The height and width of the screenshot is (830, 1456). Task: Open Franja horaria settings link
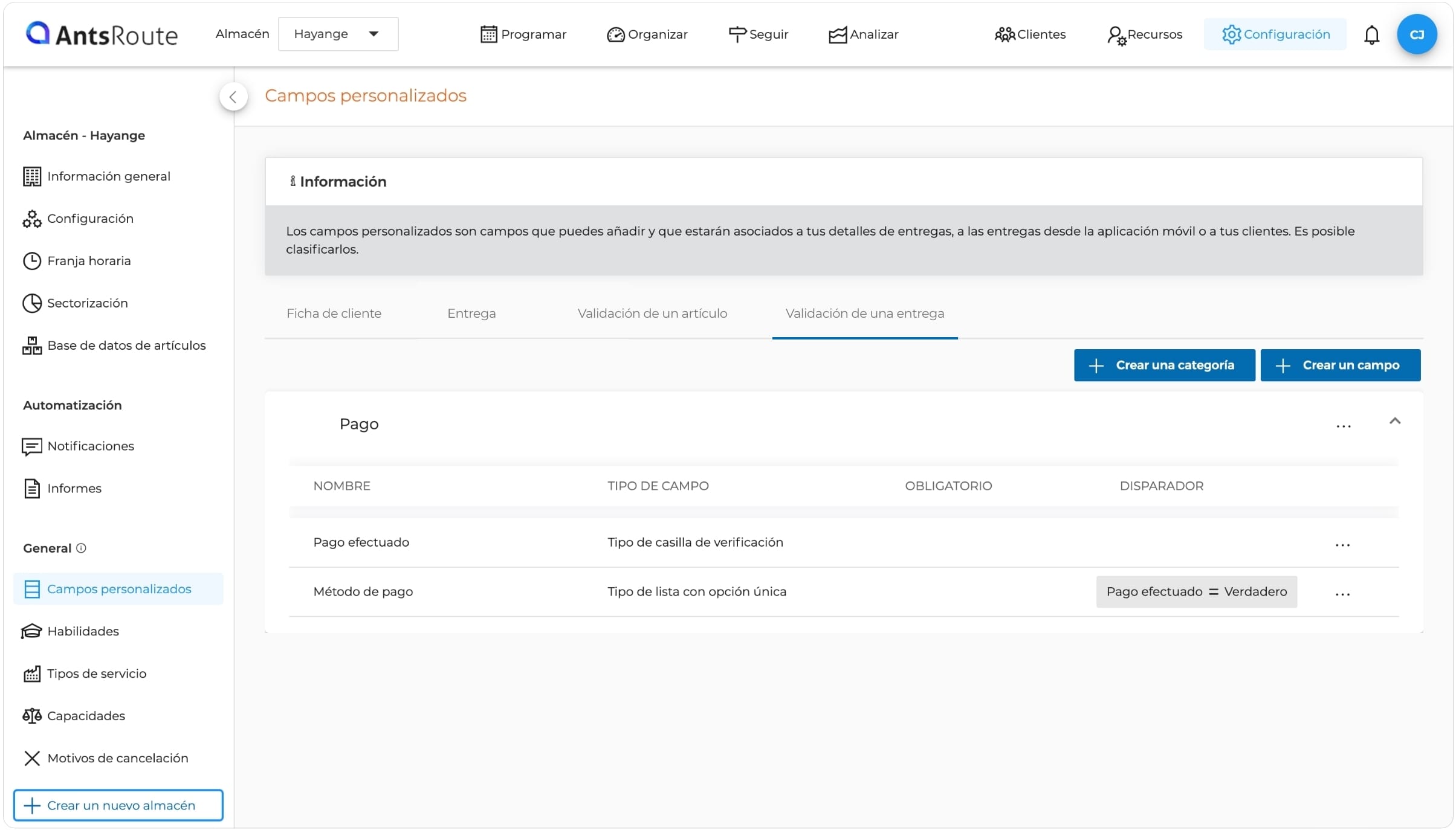click(x=89, y=261)
